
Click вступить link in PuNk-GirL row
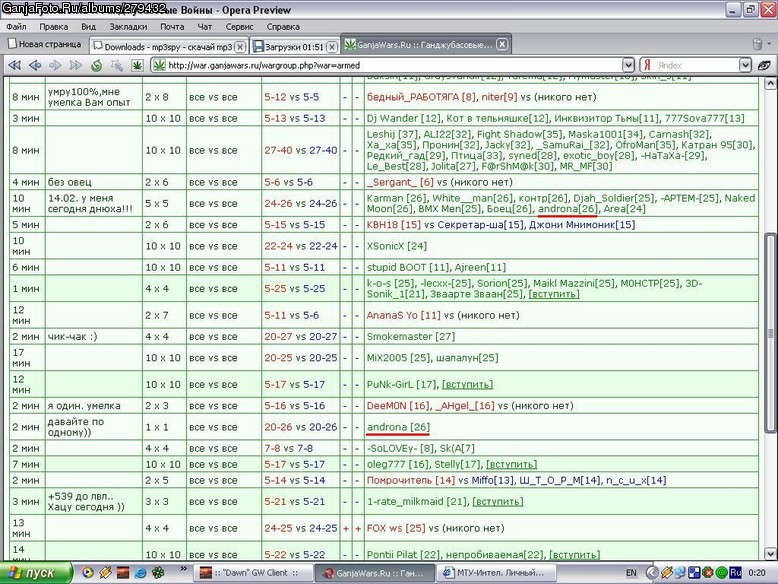pos(467,385)
